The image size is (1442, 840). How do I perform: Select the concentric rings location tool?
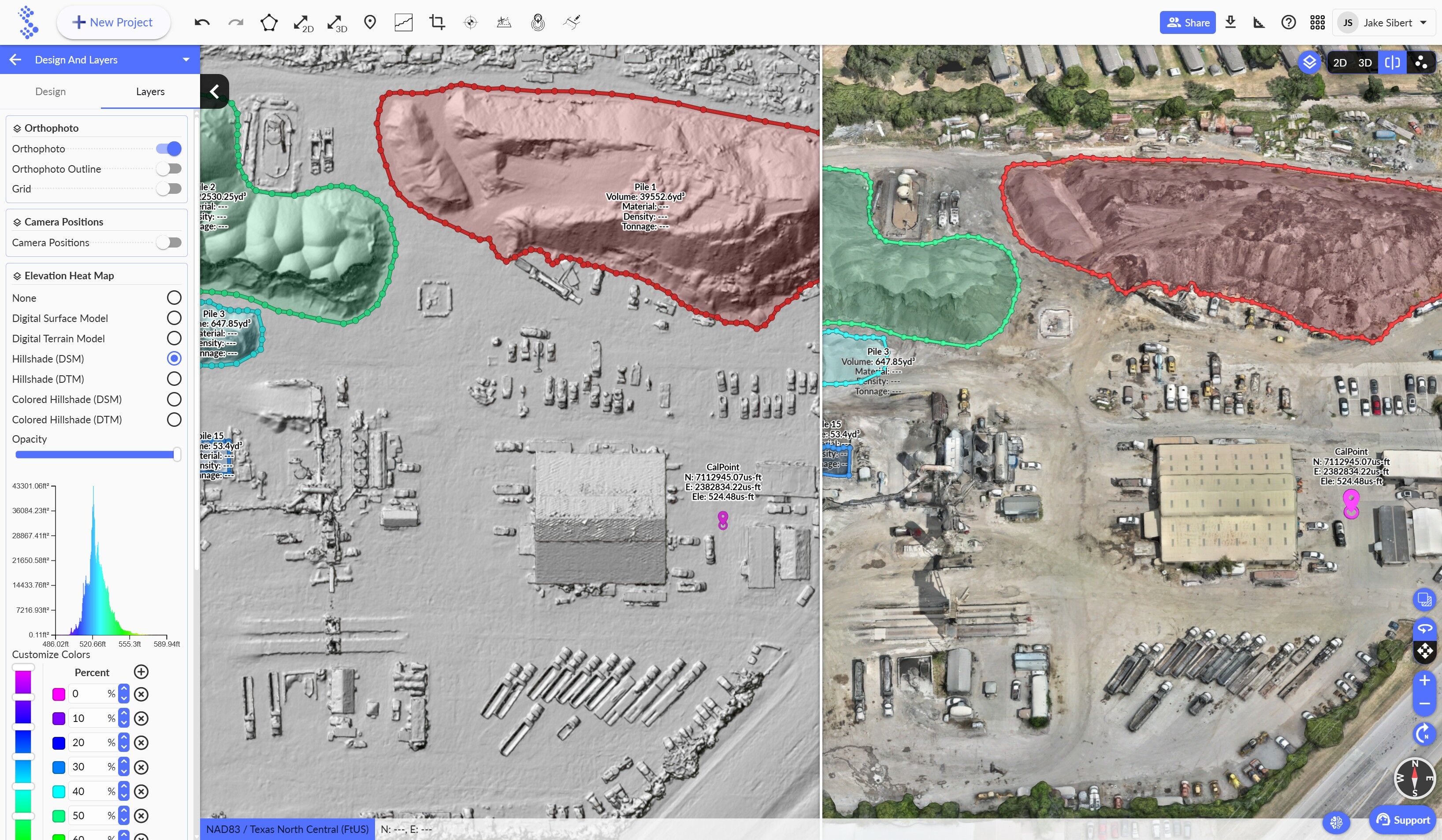(538, 22)
